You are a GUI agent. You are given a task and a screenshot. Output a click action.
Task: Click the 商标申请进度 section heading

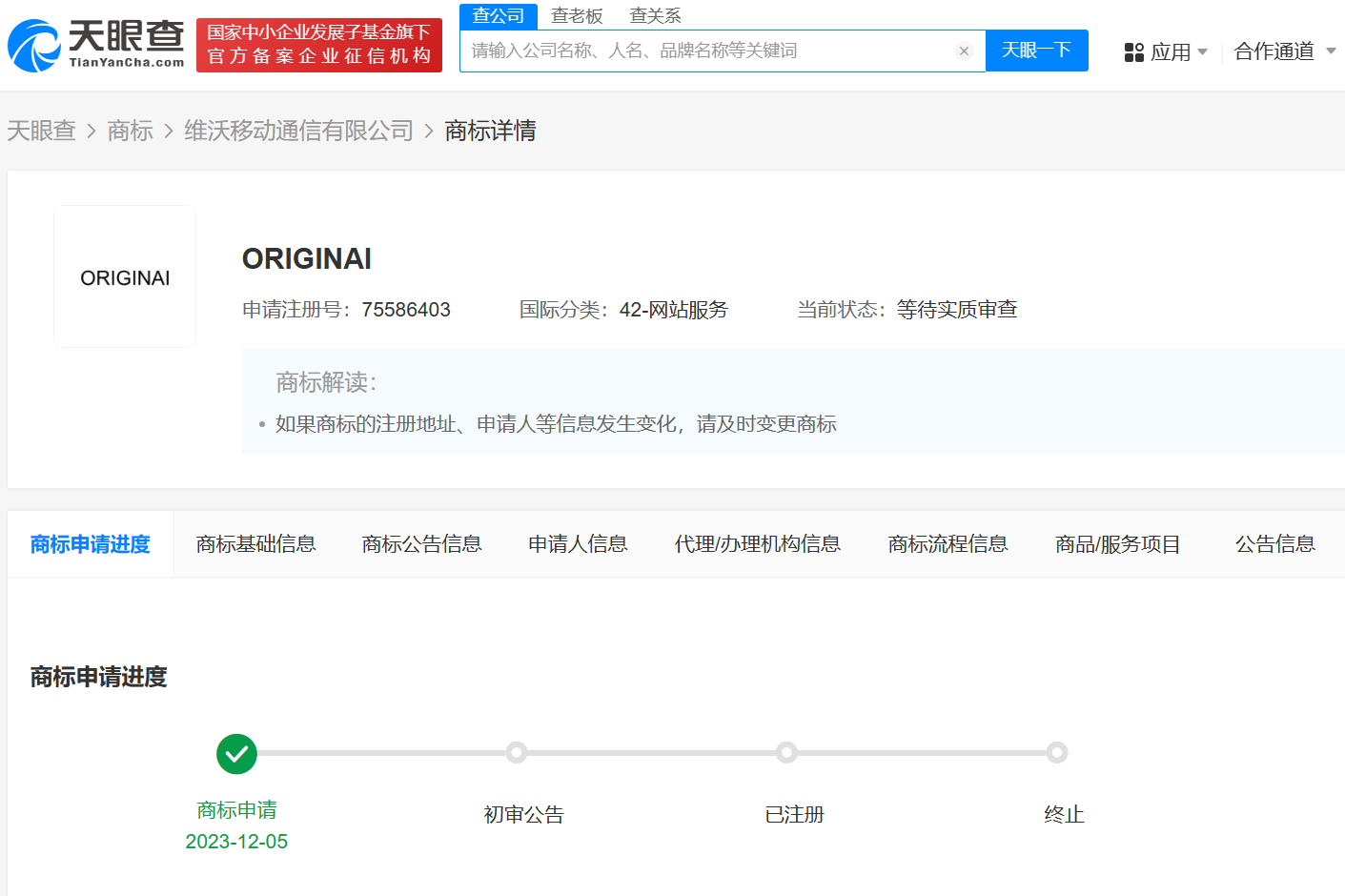pos(99,677)
